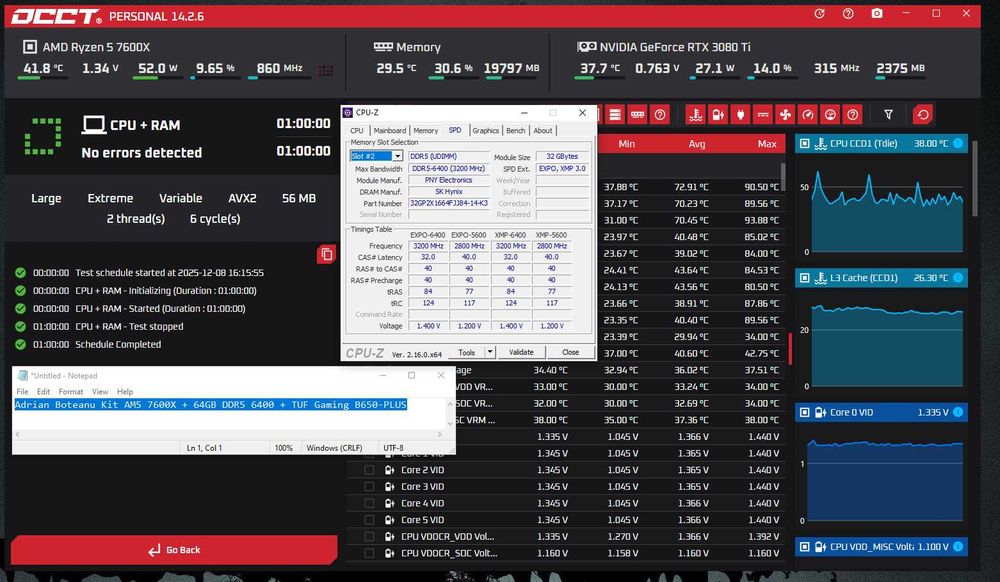Viewport: 1000px width, 582px height.
Task: Open the list-view icon in OCCT monitoring toolbar
Action: coord(615,115)
